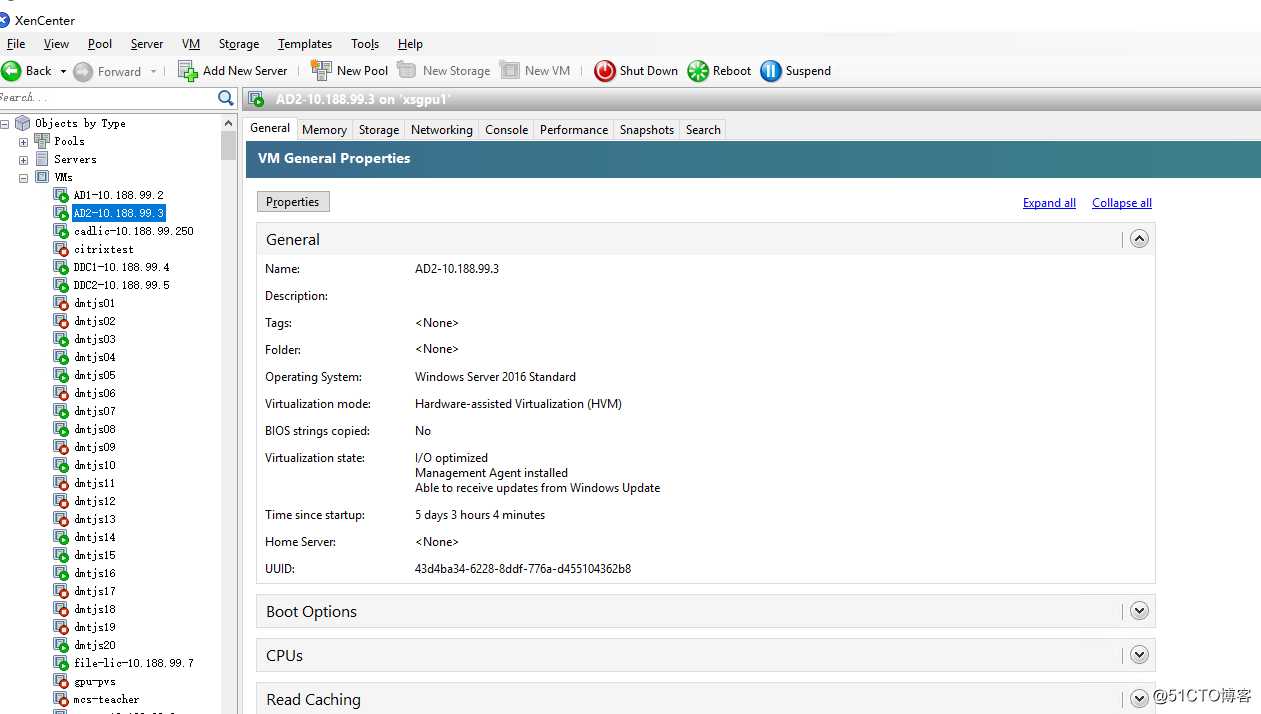Click the VM icon beside DDC1-10.188.99.4
1261x714 pixels.
coord(61,267)
